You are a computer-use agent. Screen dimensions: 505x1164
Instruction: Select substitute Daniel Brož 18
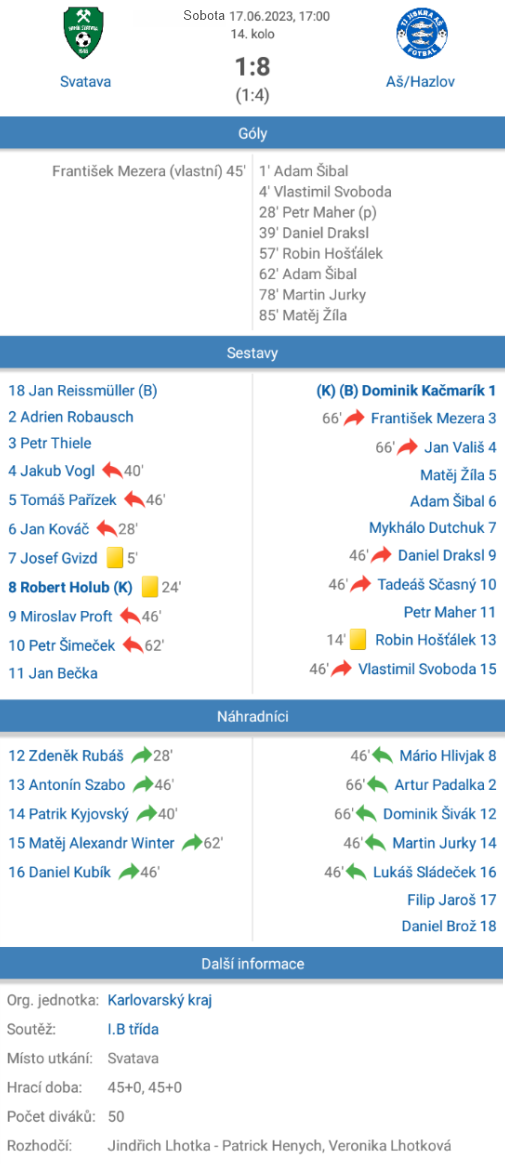tap(449, 926)
